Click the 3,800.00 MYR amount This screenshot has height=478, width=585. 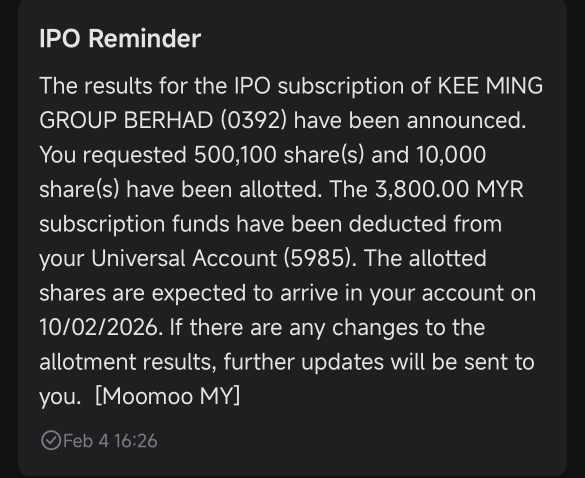click(x=449, y=189)
